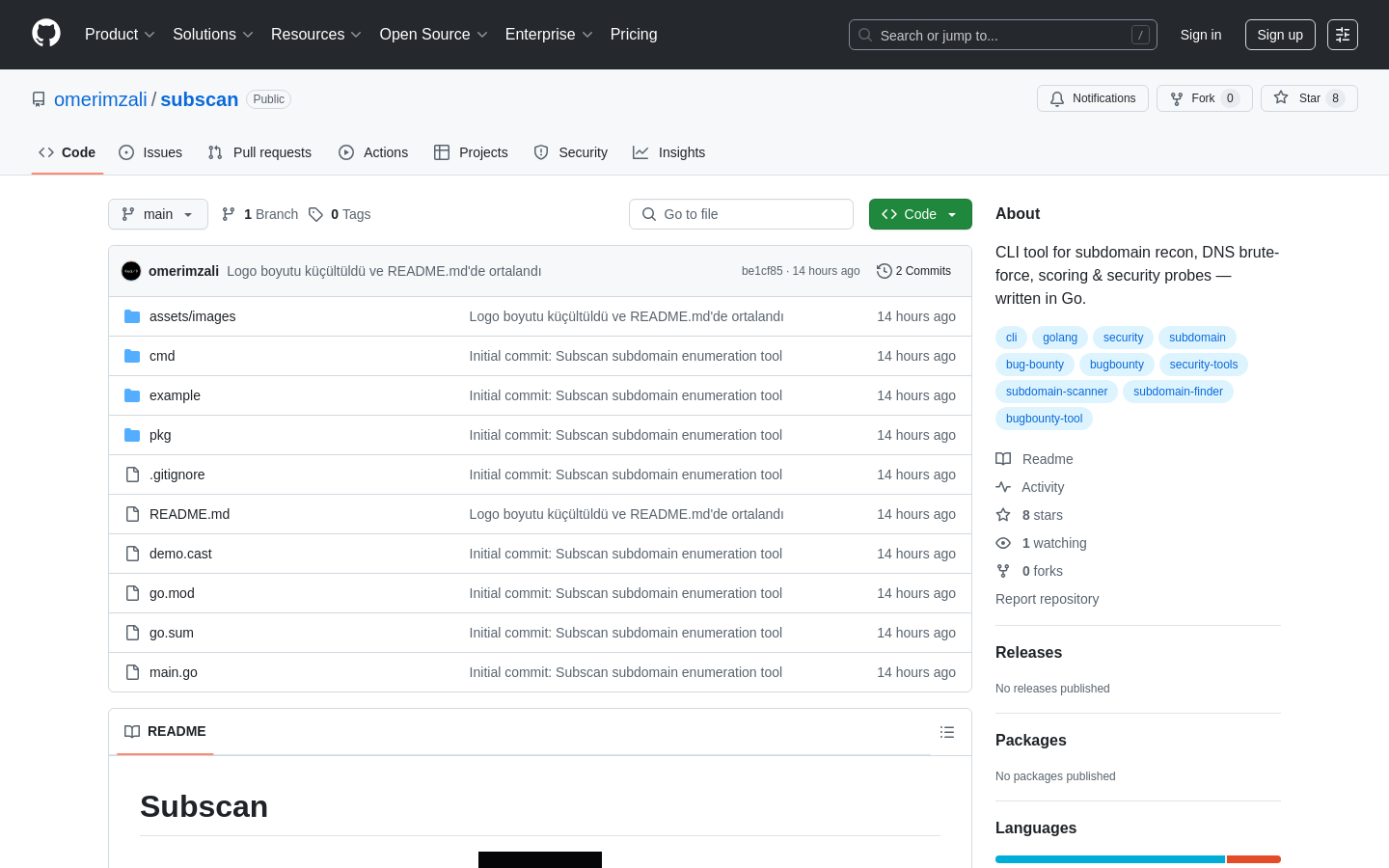Click the star icon beside 8 stars
Screen dimensions: 1389x868
(1003, 515)
